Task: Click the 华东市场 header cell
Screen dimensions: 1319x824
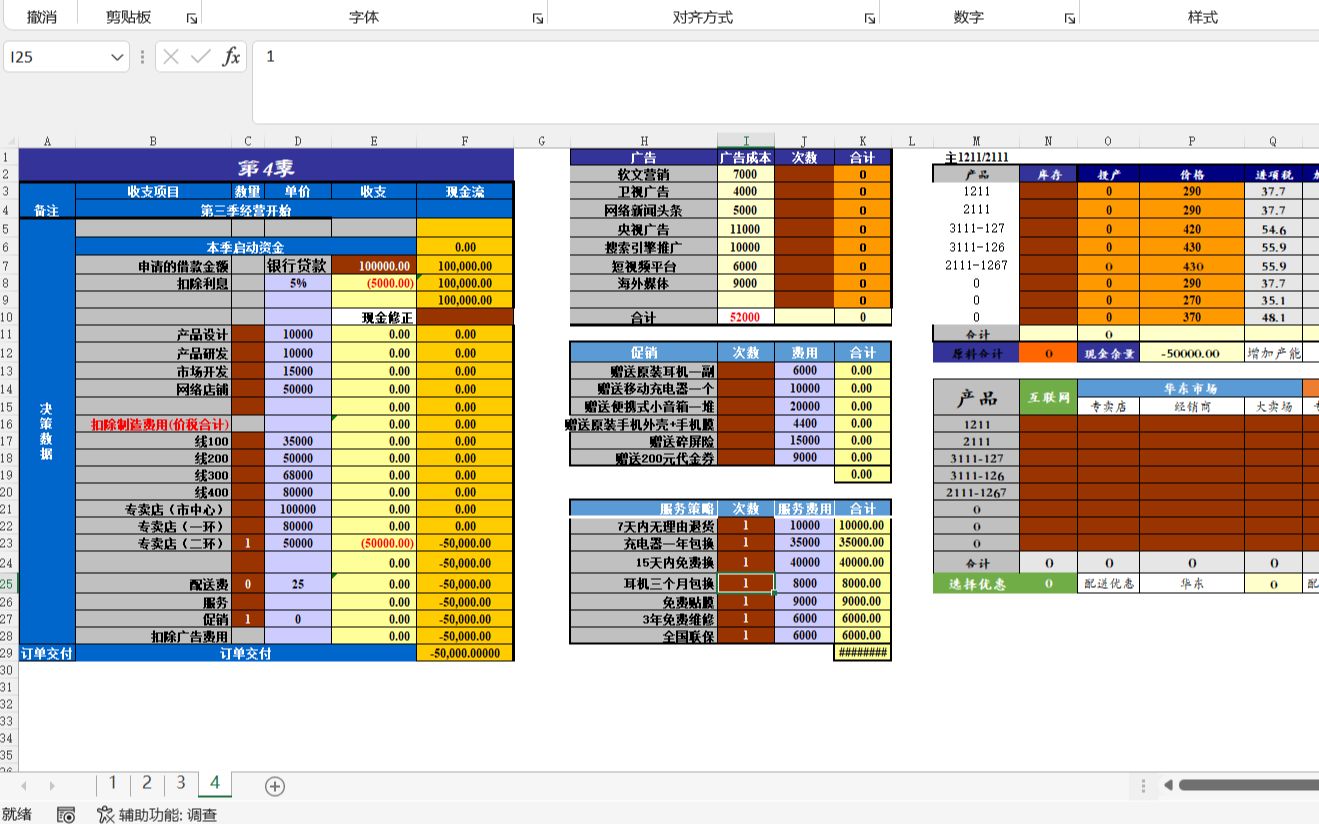Action: (x=1190, y=388)
